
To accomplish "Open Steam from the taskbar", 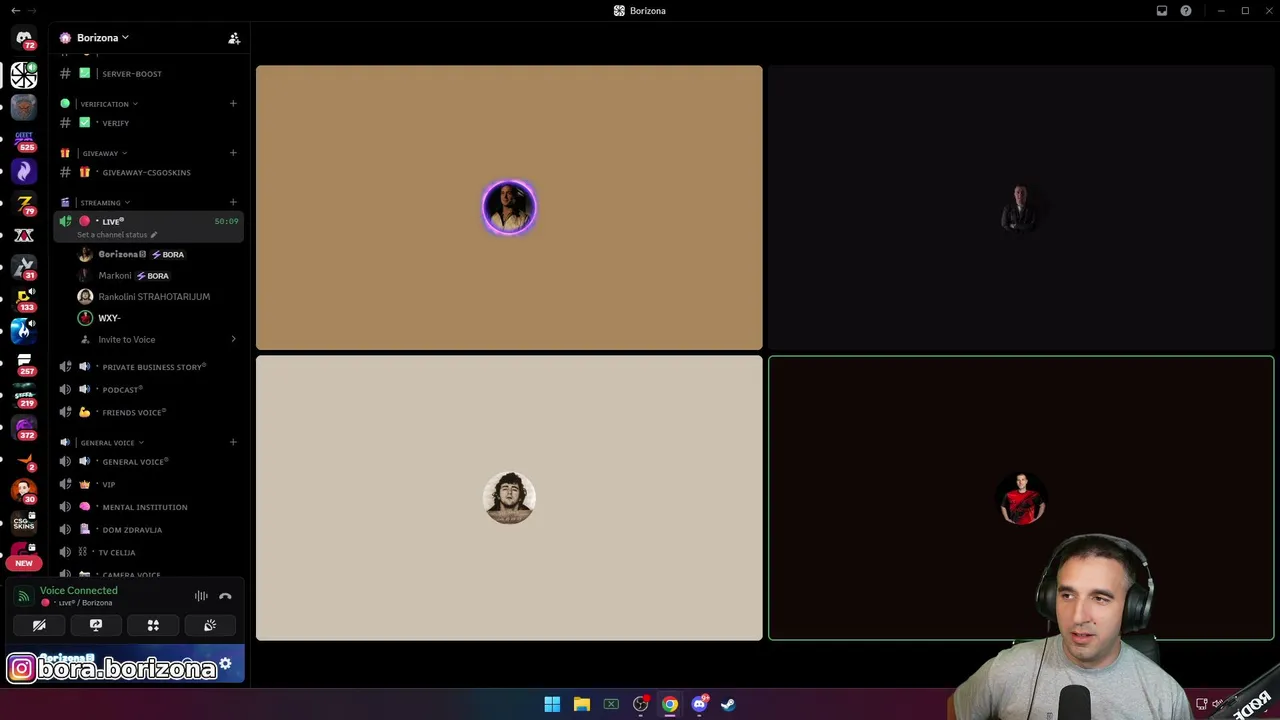I will click(729, 704).
